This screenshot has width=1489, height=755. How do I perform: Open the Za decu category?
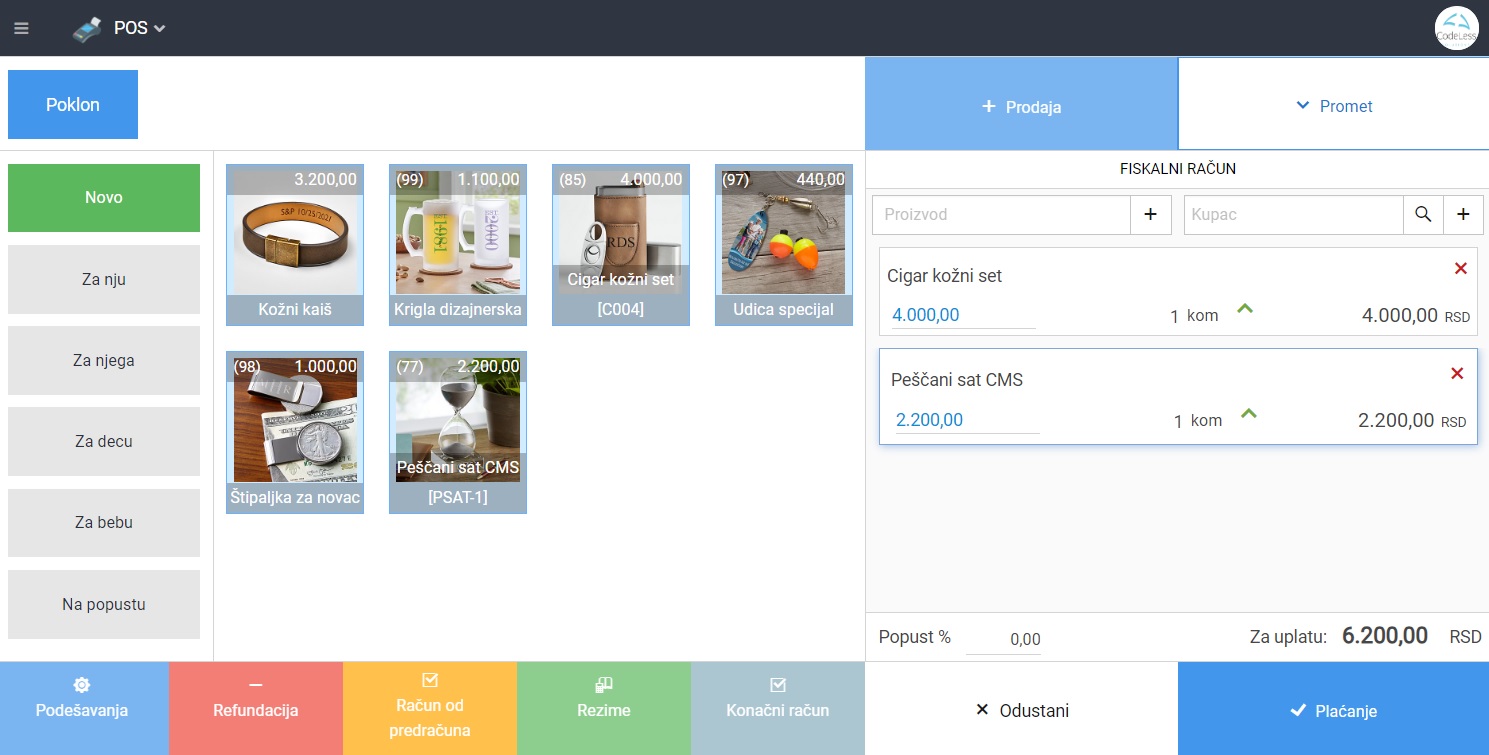pyautogui.click(x=104, y=441)
